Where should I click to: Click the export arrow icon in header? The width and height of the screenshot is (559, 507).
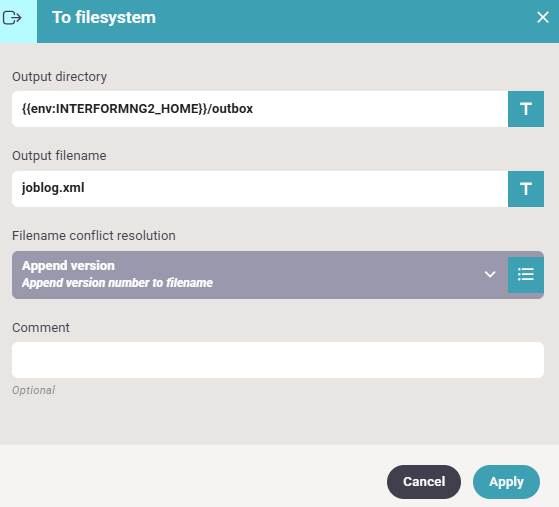[x=12, y=18]
